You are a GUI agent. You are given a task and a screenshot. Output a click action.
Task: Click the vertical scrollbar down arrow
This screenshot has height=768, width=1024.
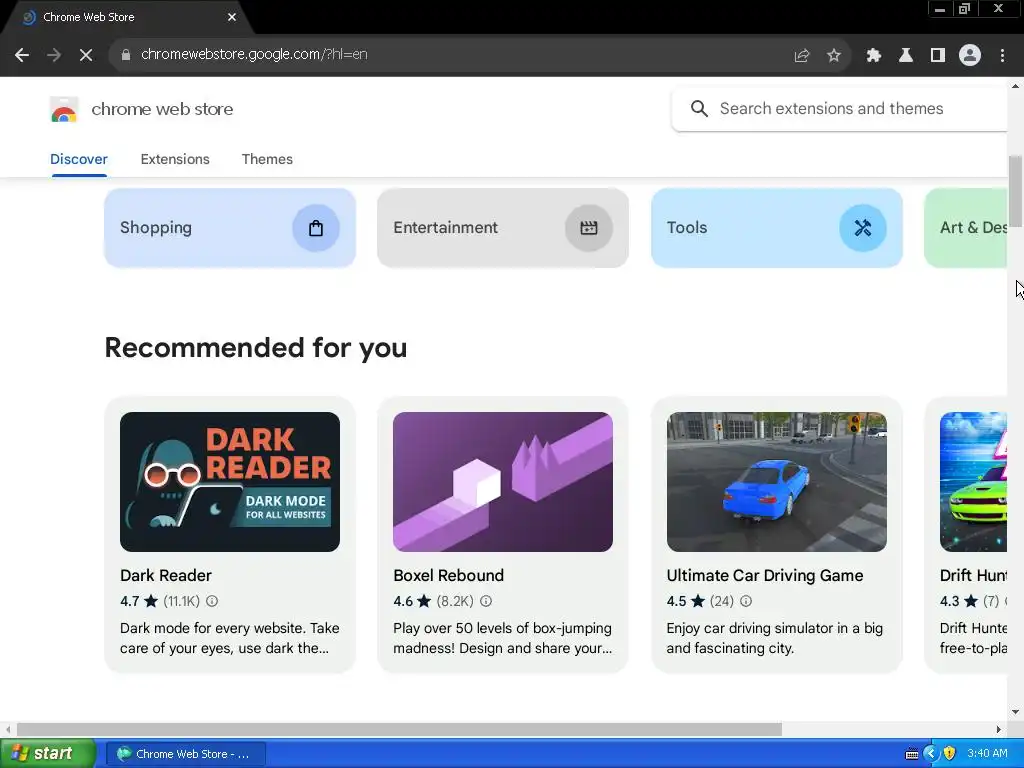coord(1016,712)
